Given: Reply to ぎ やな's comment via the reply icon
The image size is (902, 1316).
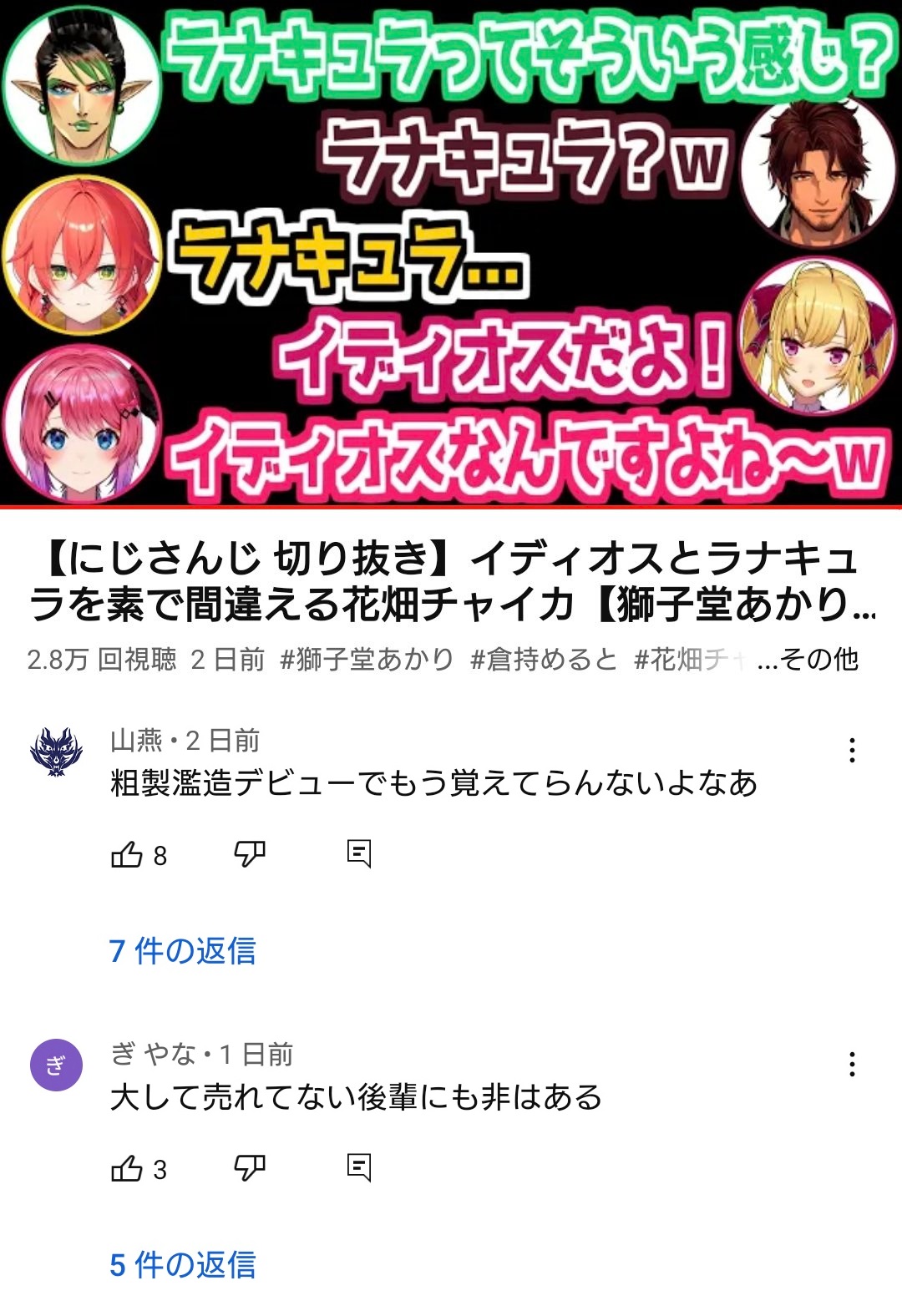Looking at the screenshot, I should [359, 1167].
